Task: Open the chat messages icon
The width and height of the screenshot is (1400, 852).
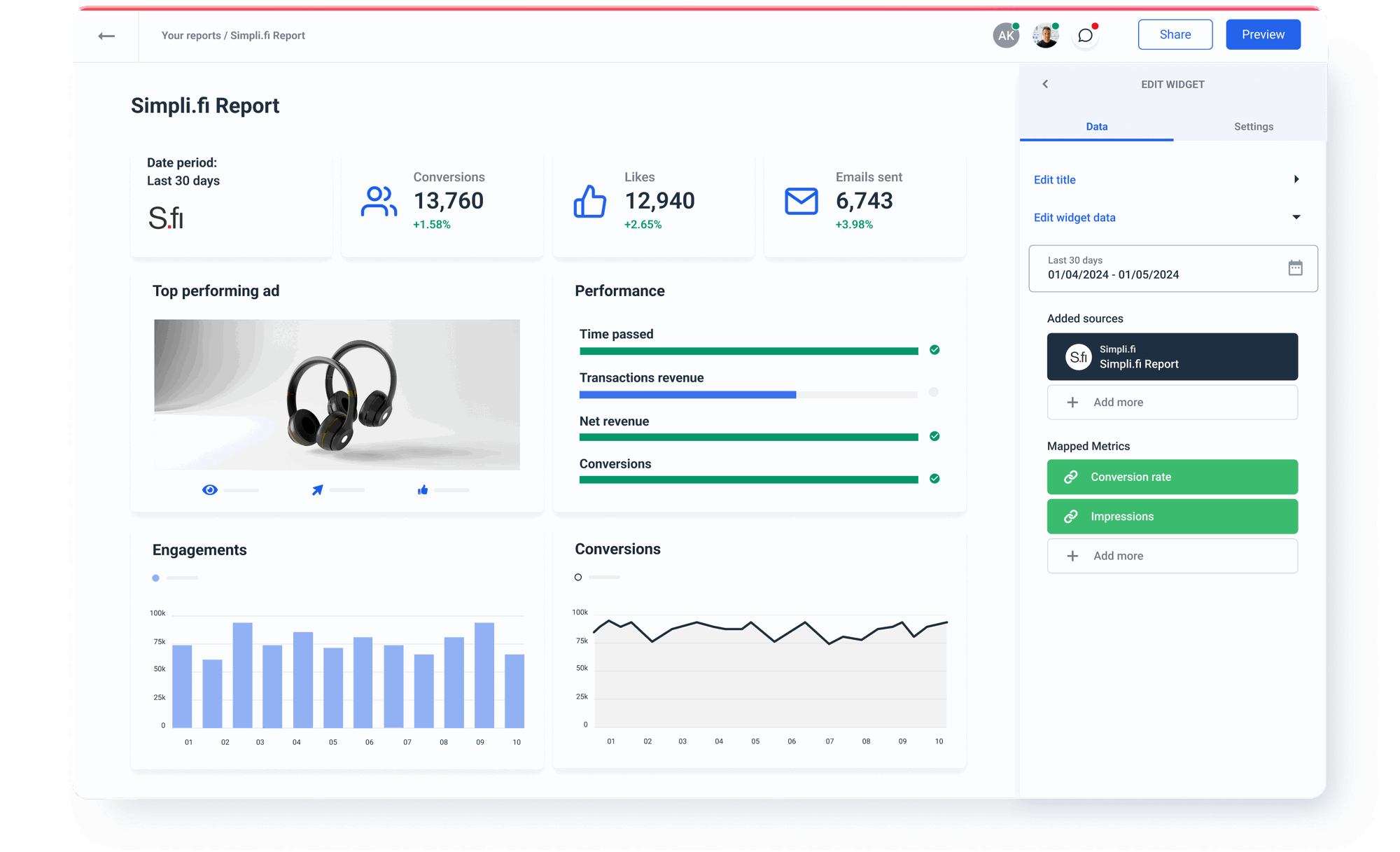Action: (1085, 35)
